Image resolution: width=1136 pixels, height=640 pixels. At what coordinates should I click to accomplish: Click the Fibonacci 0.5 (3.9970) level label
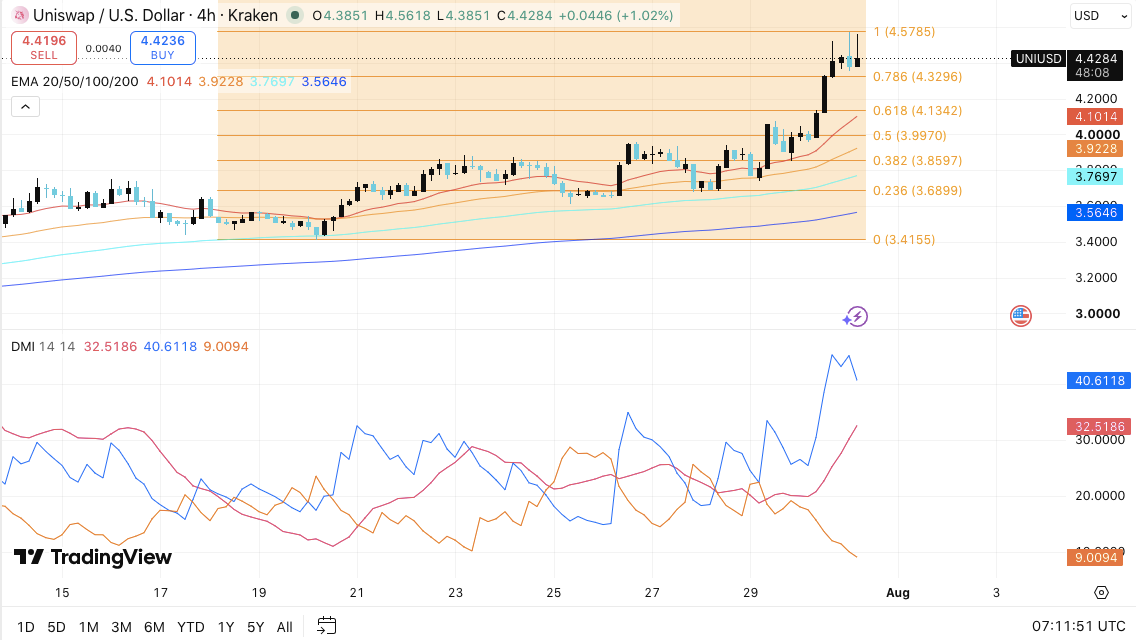click(x=910, y=136)
